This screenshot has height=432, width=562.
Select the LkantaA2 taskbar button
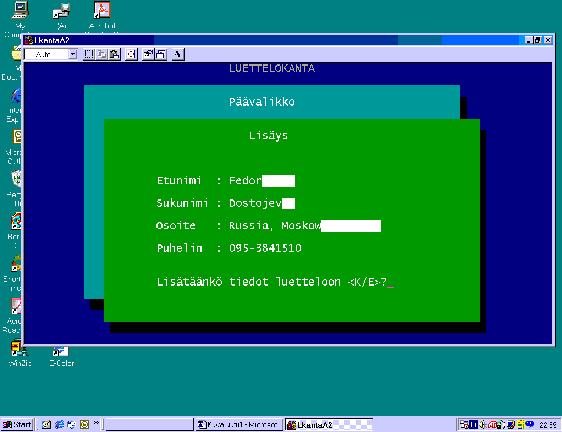click(328, 425)
